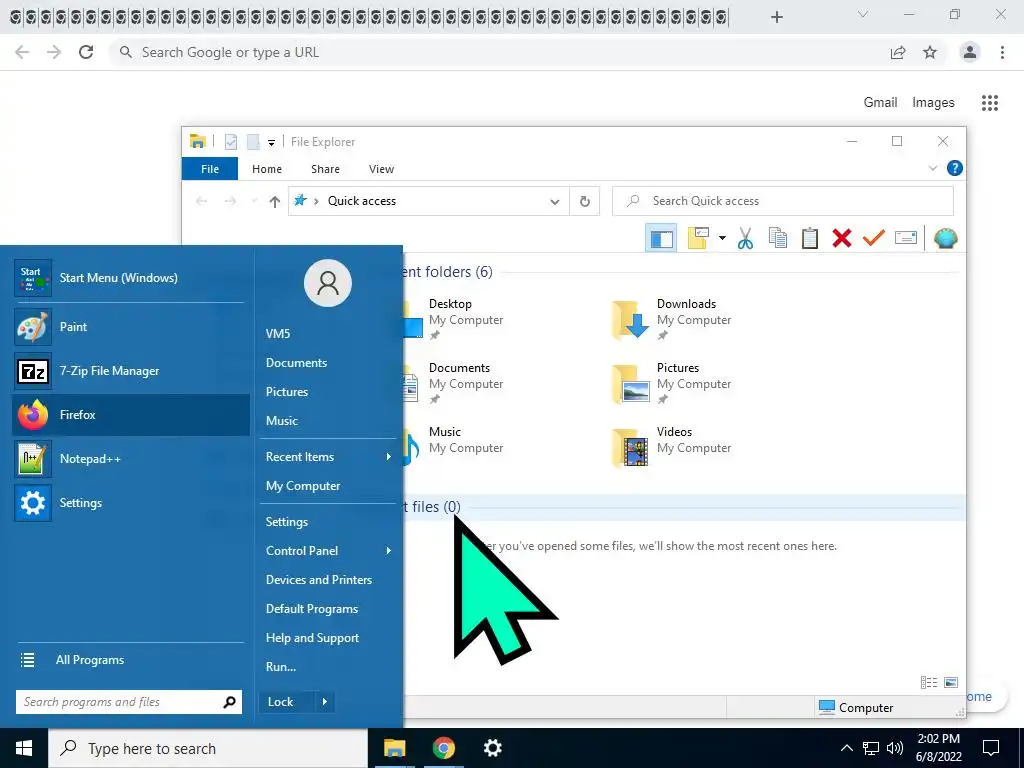The width and height of the screenshot is (1024, 768).
Task: Launch Notepad++ from Start menu
Action: pos(131,458)
